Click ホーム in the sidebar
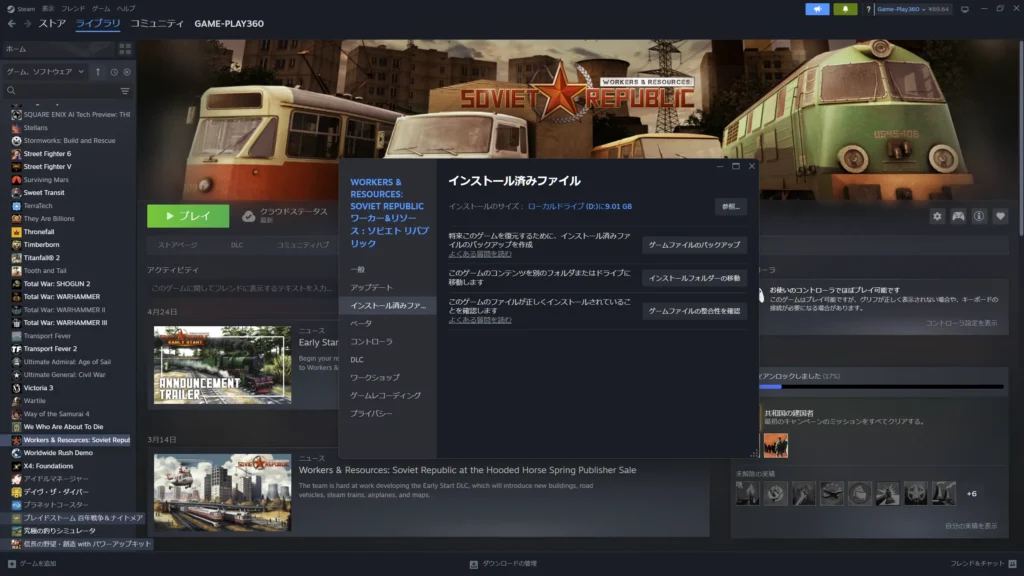Screen dimensions: 1024x576 click(x=16, y=49)
